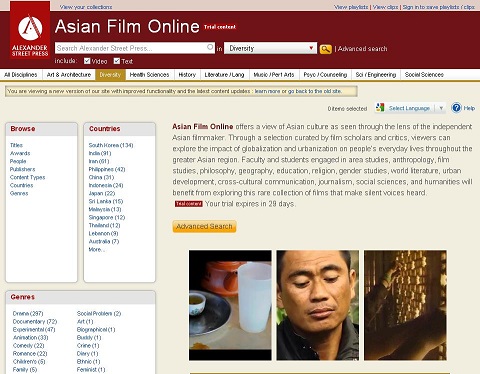
Task: Toggle the Video checkbox
Action: click(87, 61)
